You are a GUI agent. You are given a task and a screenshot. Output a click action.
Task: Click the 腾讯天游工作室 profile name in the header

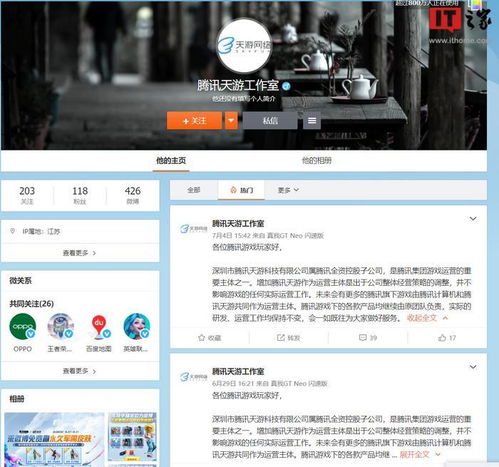coord(238,86)
